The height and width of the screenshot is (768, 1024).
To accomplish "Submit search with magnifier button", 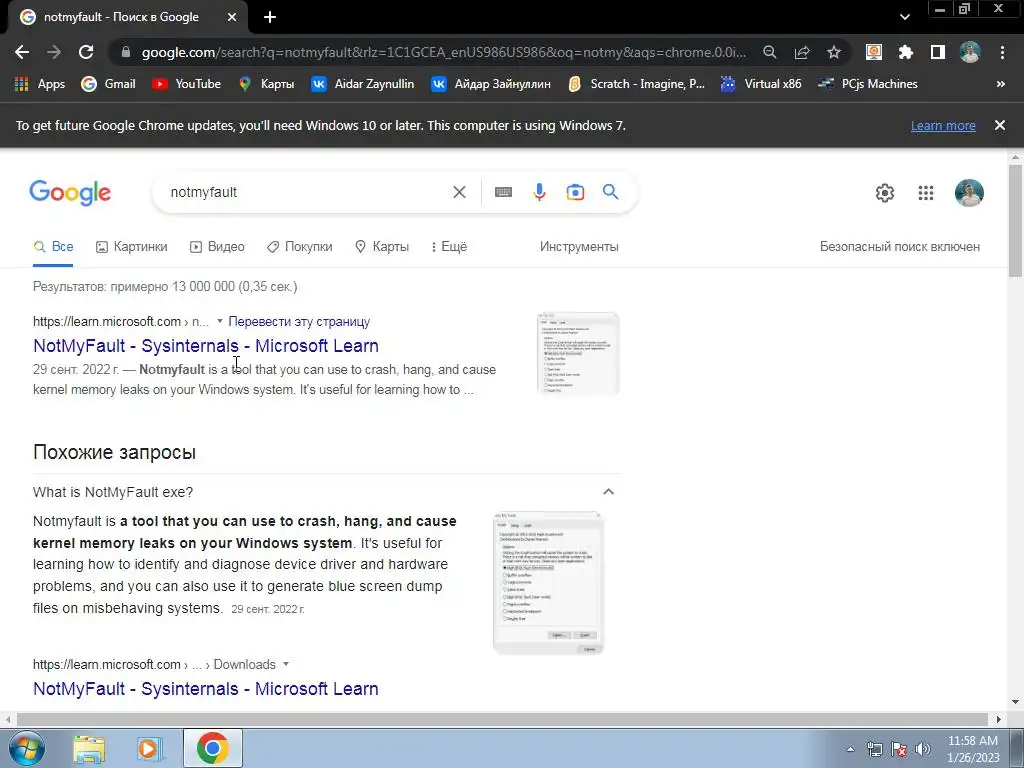I will [611, 192].
